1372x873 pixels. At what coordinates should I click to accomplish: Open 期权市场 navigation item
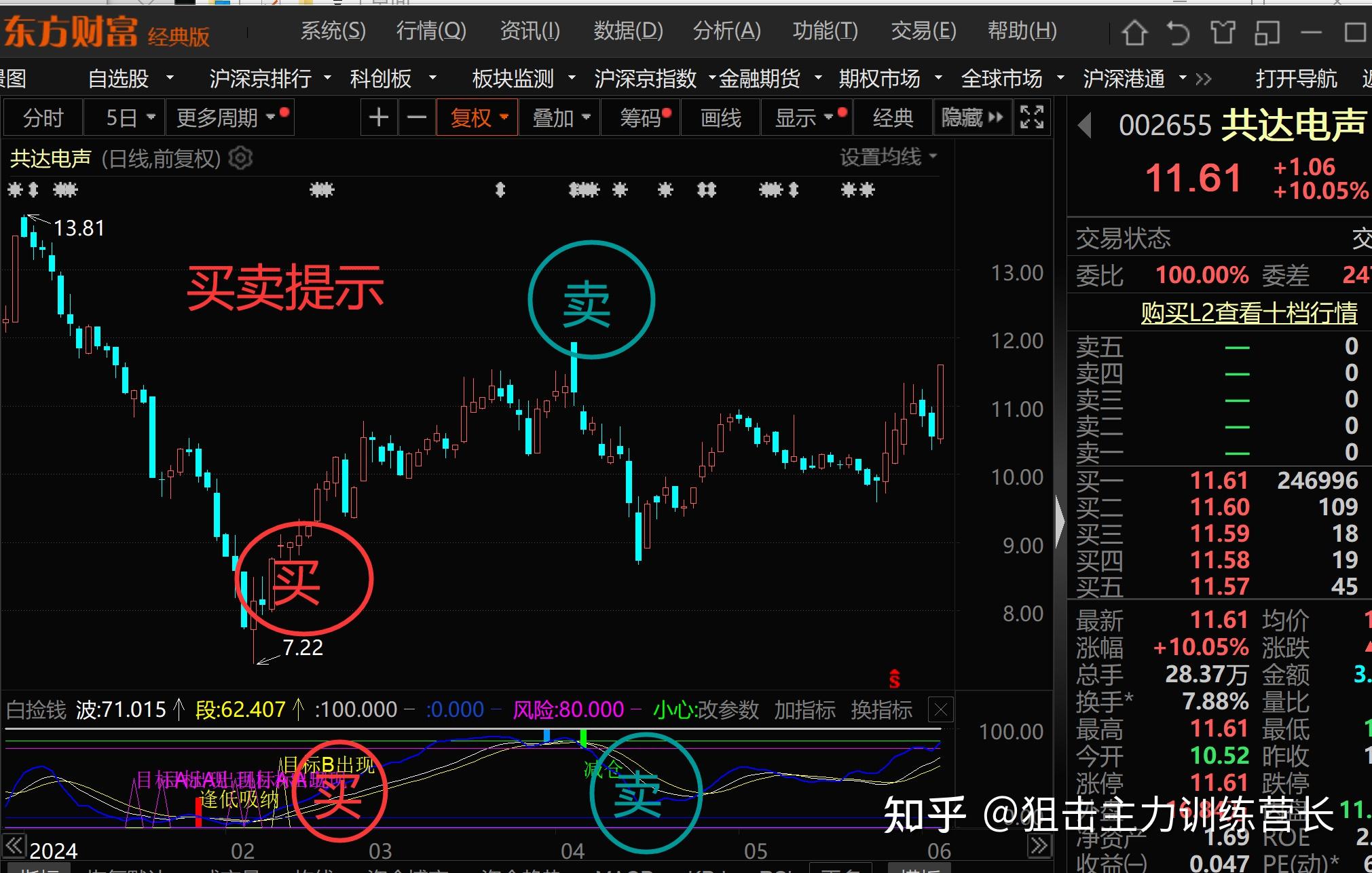880,79
